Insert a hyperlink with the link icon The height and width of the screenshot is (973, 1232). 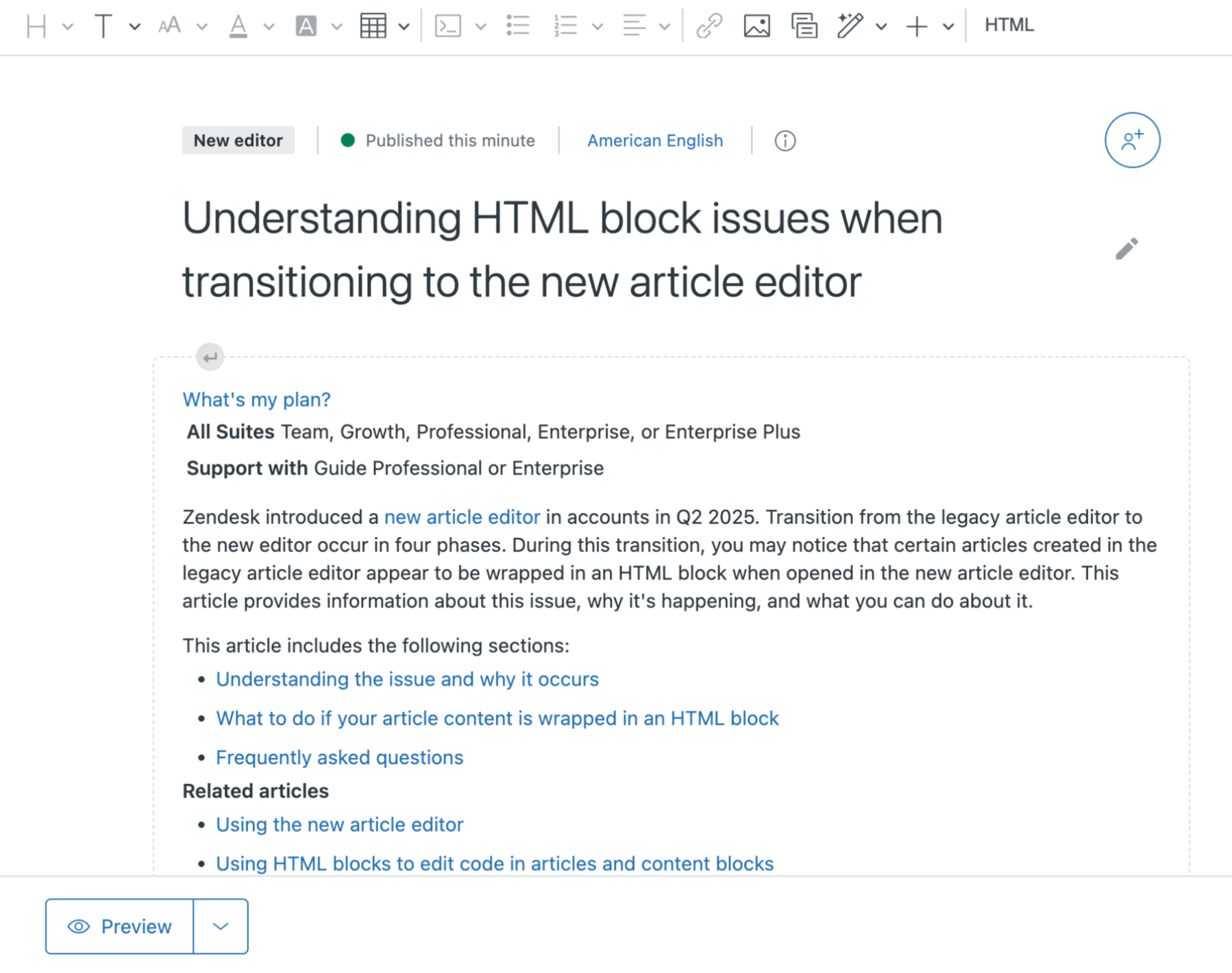[709, 26]
